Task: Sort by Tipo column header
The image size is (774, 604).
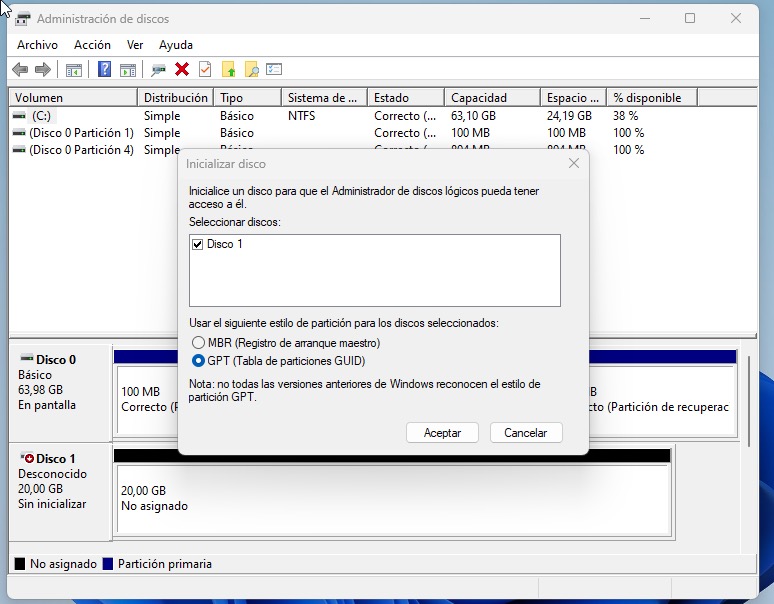Action: click(x=248, y=98)
